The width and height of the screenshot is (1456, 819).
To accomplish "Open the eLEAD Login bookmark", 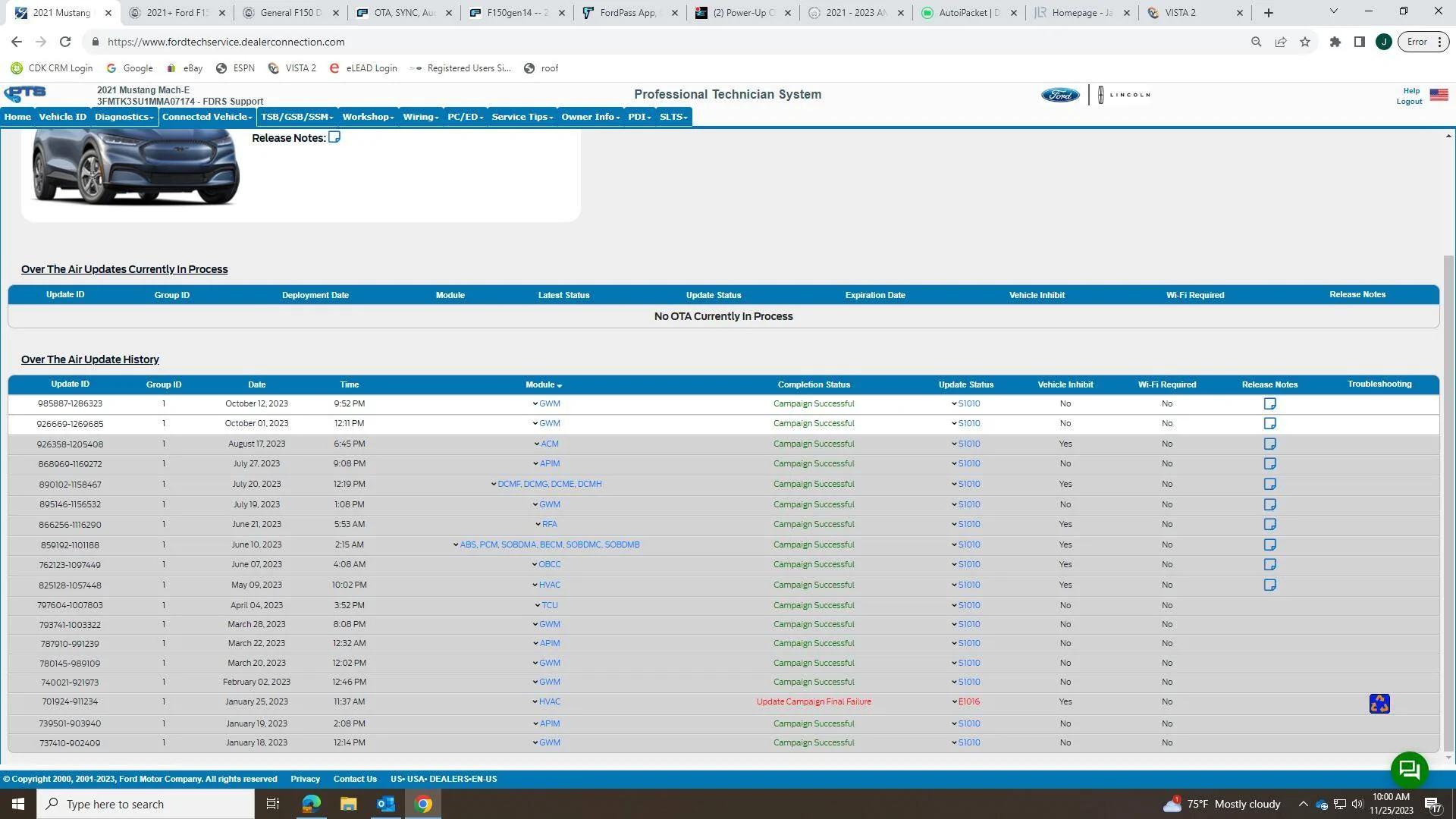I will pos(363,68).
